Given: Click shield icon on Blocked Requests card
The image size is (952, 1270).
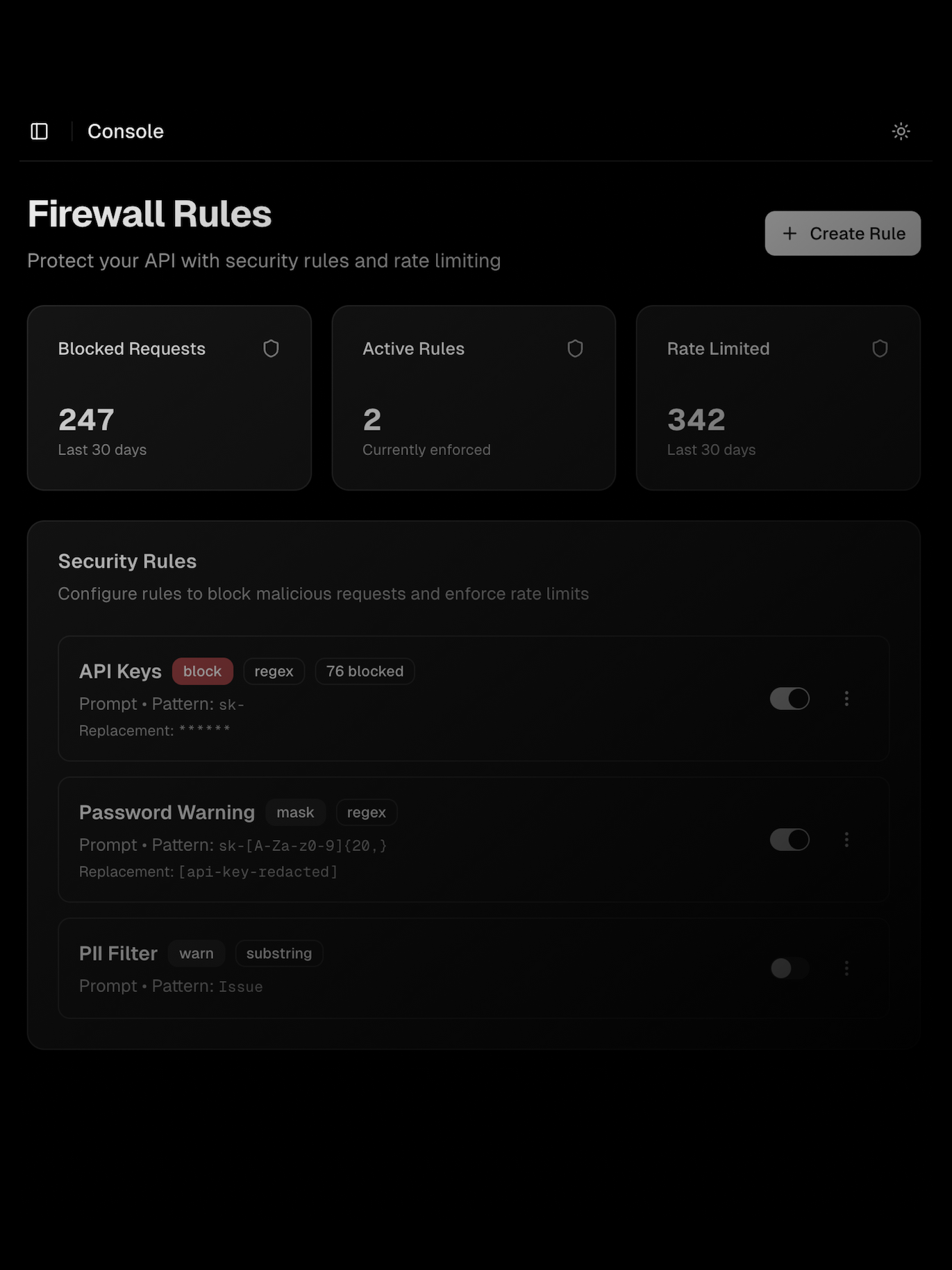Looking at the screenshot, I should 271,348.
